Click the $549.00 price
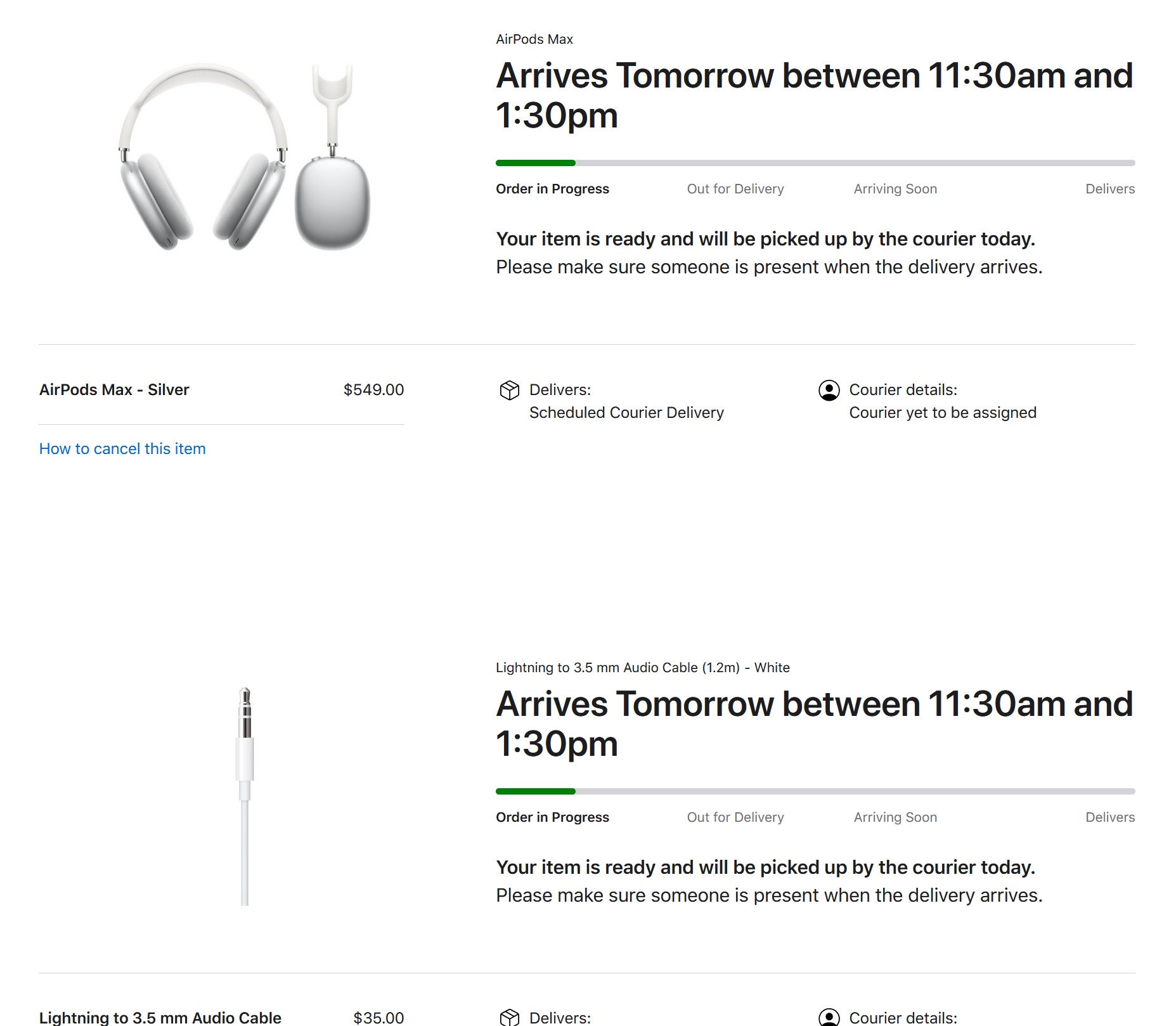The image size is (1176, 1026). pyautogui.click(x=373, y=390)
